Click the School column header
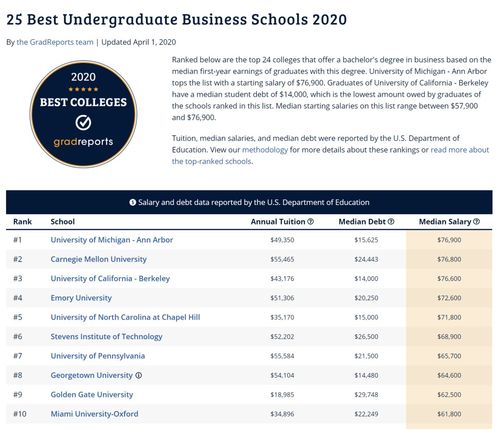The width and height of the screenshot is (500, 429). point(63,222)
